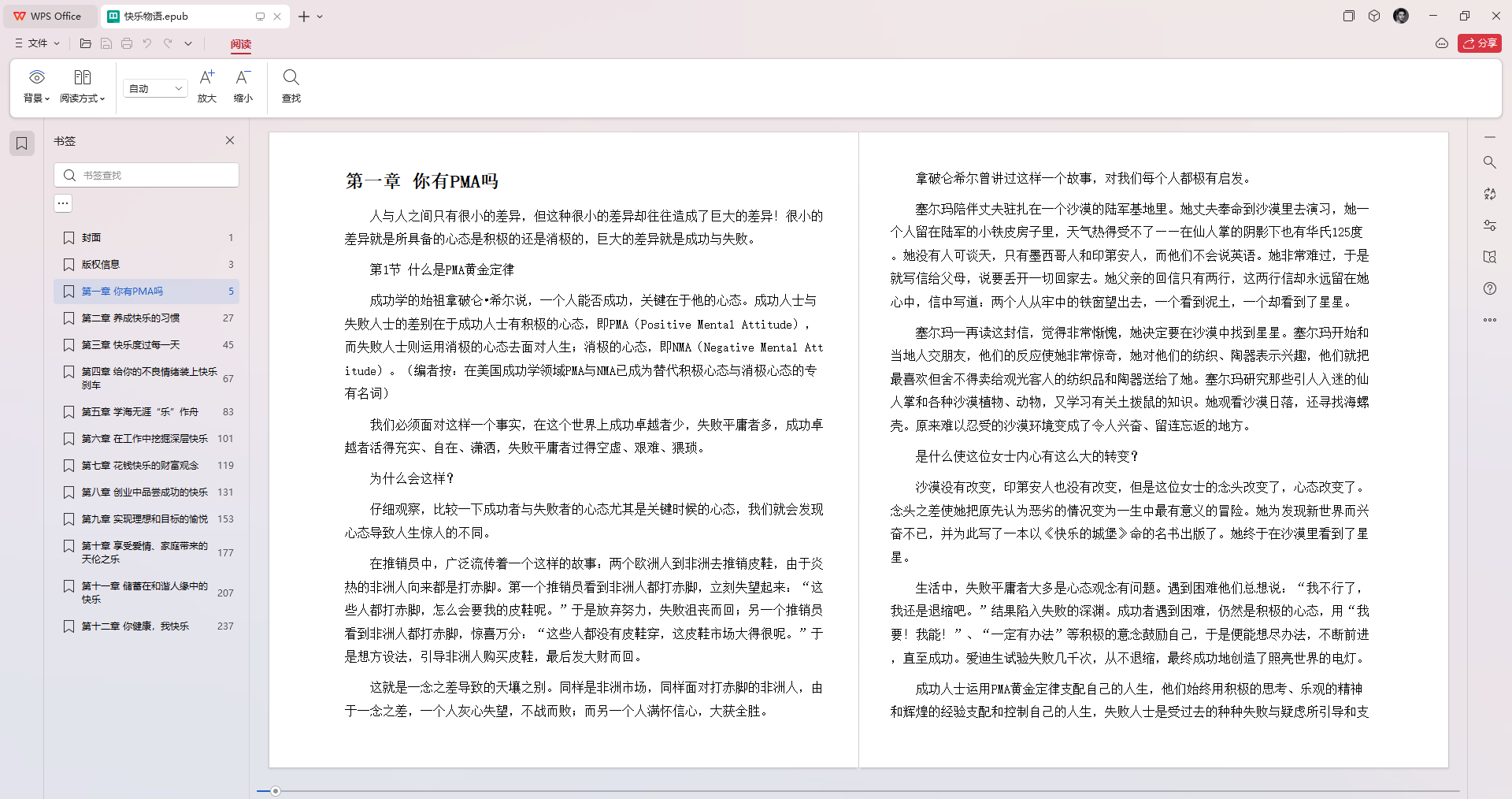Jump to 第二章 养成快乐的习惯

click(130, 318)
